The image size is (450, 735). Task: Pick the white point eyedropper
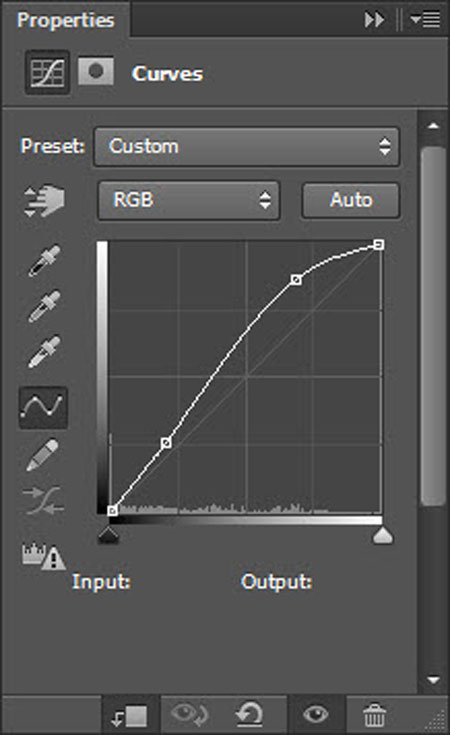click(44, 352)
